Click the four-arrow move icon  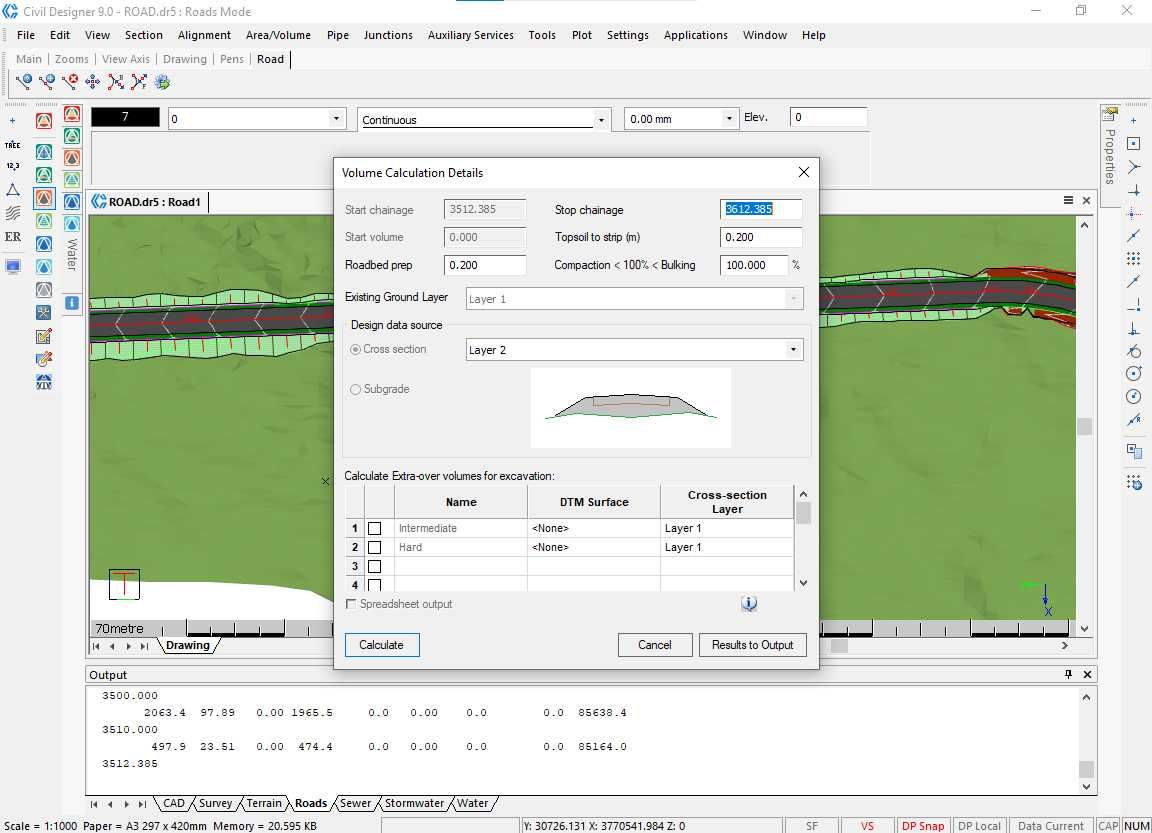tap(93, 82)
